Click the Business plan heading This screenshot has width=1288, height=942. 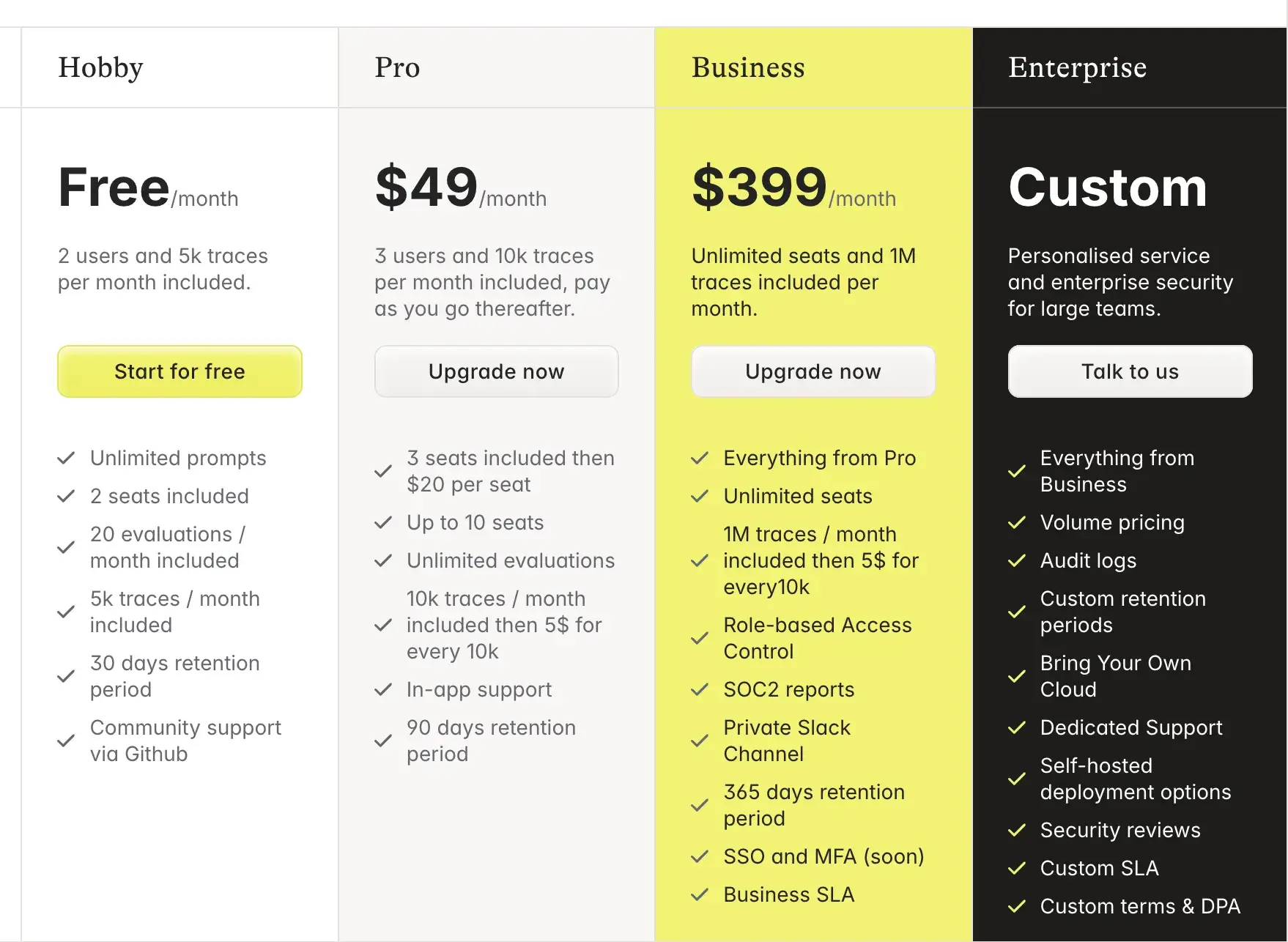[748, 67]
